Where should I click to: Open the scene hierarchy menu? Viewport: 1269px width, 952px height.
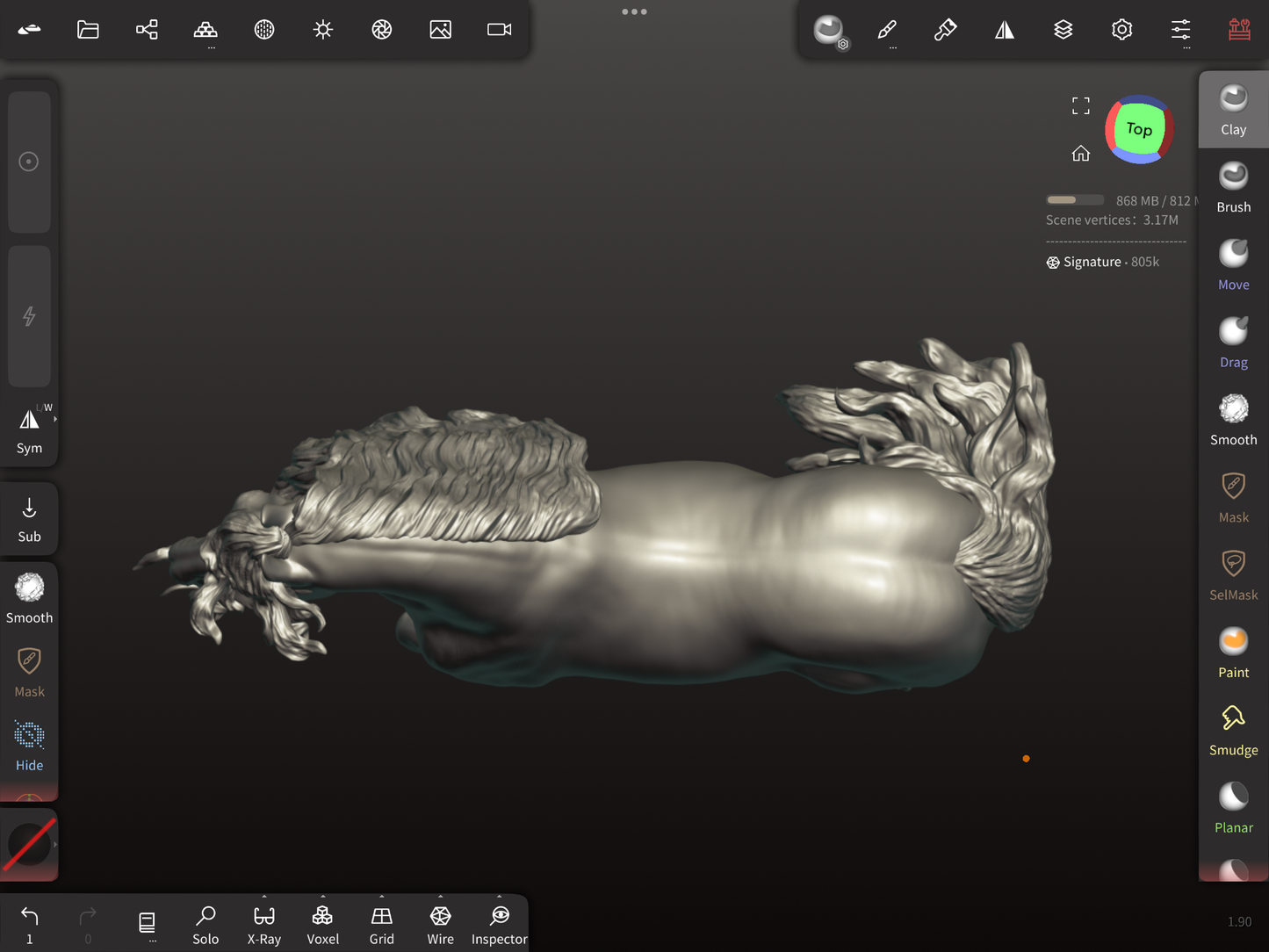pos(147,30)
